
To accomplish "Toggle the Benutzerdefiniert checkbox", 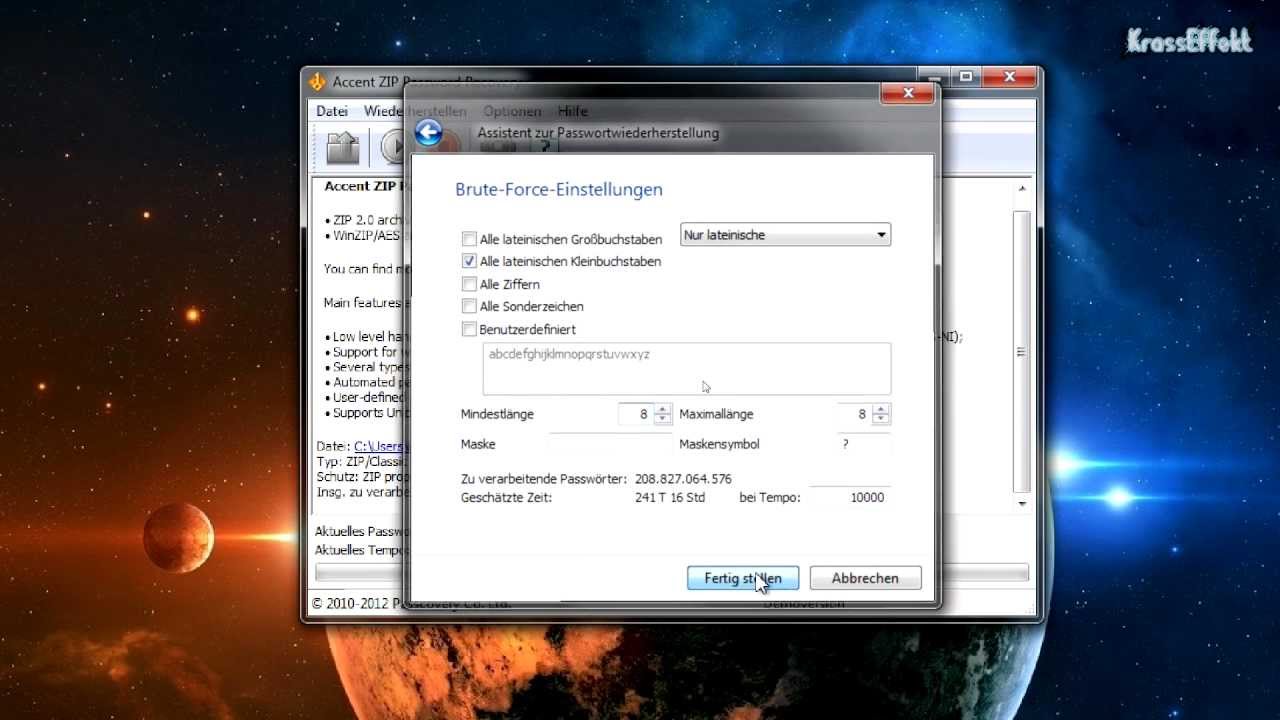I will 469,329.
